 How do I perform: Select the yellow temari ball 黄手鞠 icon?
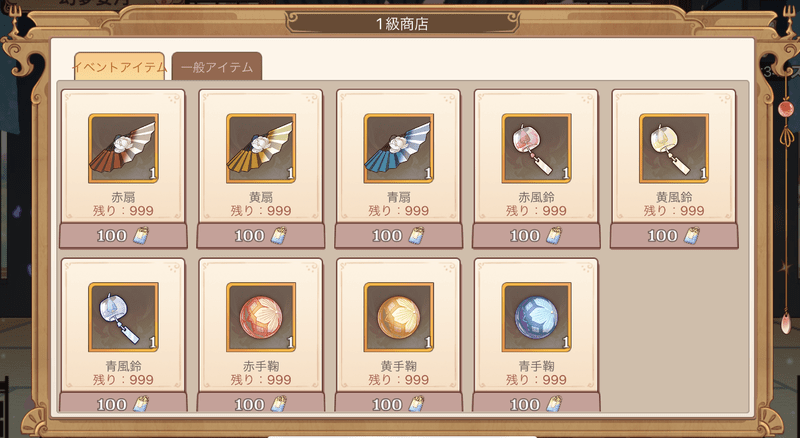(x=398, y=318)
